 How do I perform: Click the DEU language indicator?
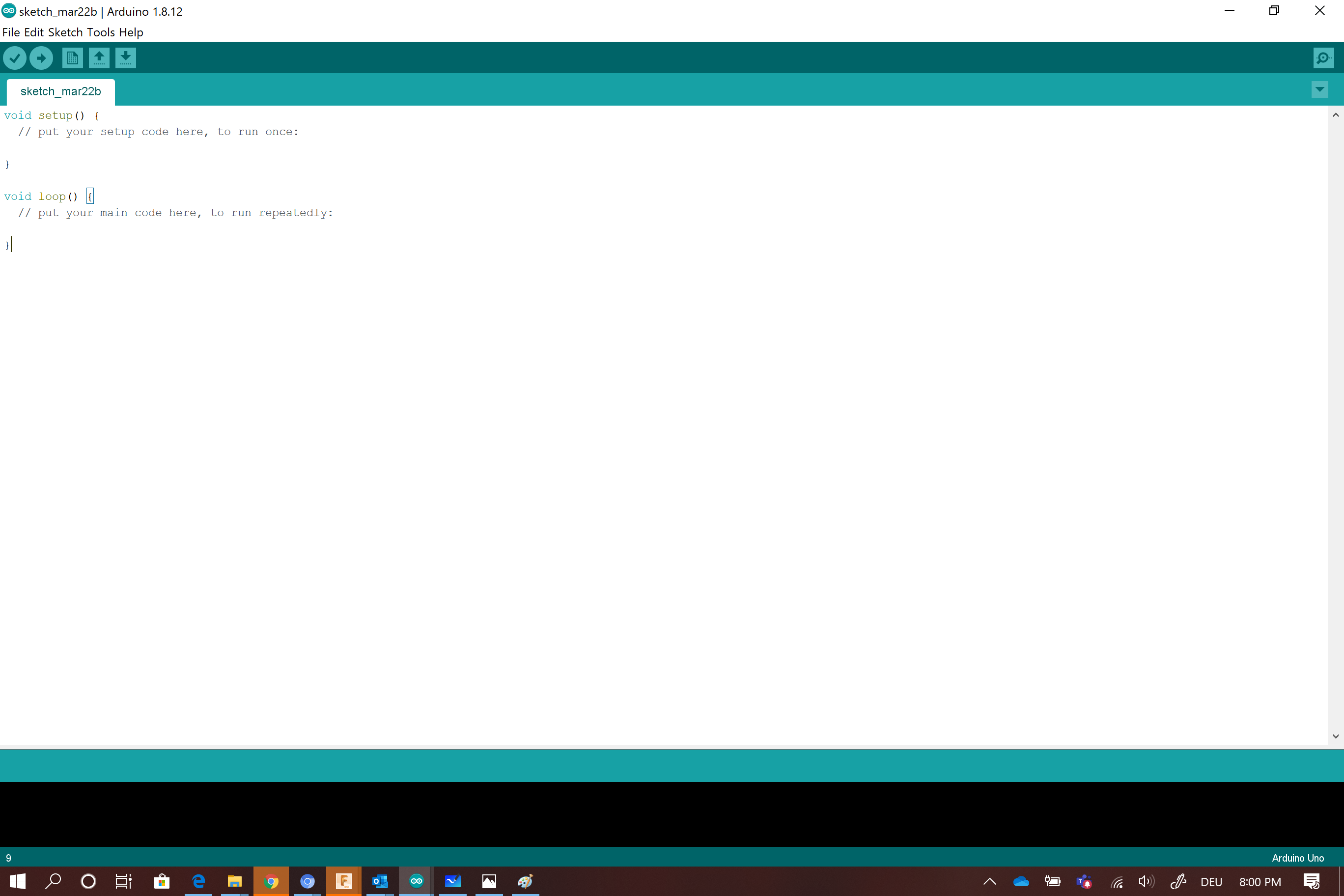click(1211, 882)
